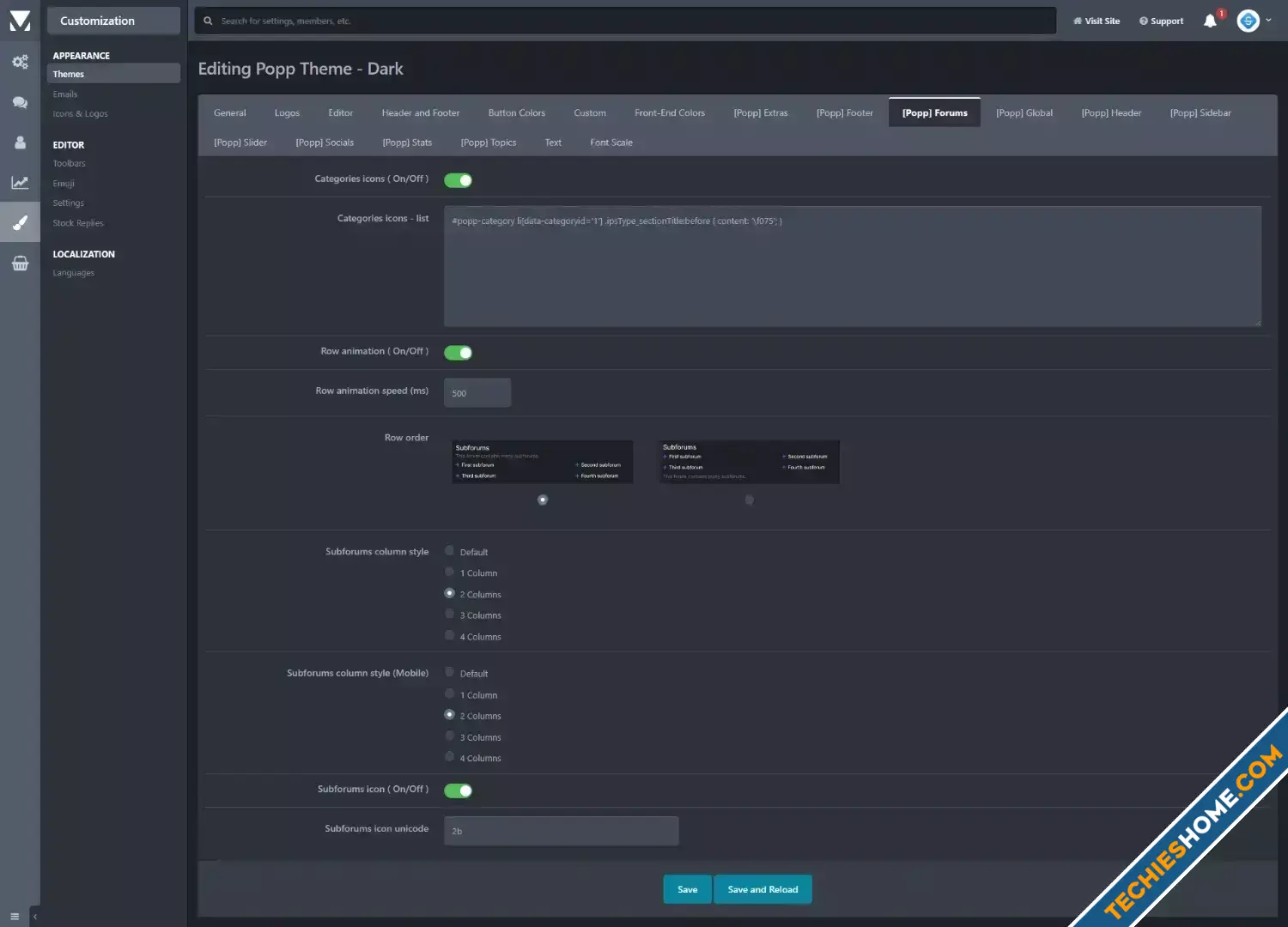Image resolution: width=1288 pixels, height=927 pixels.
Task: Open the Custom tab
Action: (x=590, y=112)
